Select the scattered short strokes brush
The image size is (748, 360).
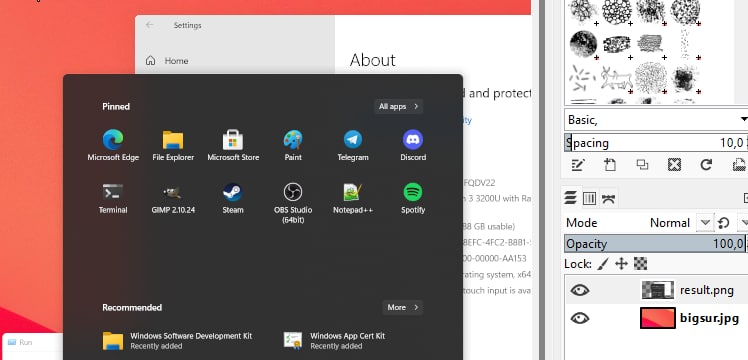click(x=582, y=78)
